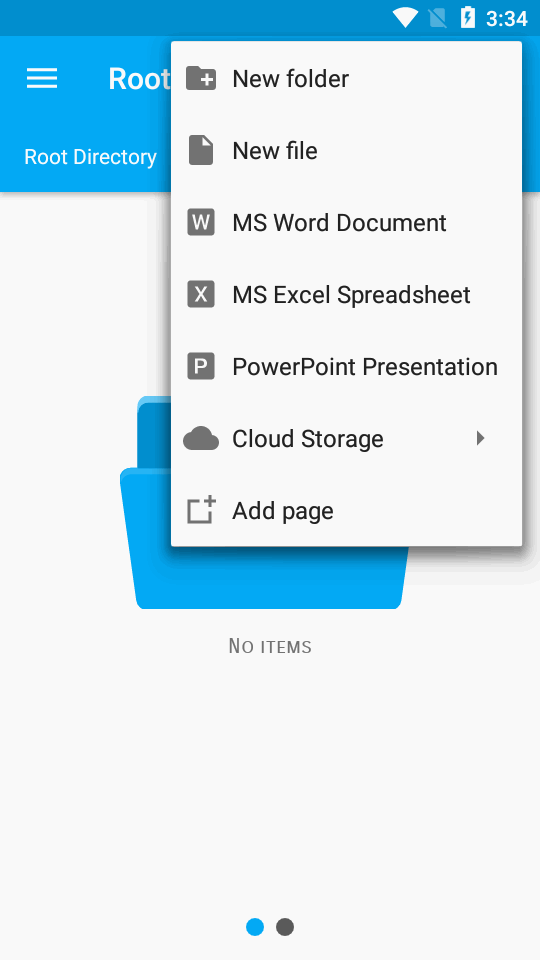
Task: Click the New file document icon
Action: [x=201, y=151]
